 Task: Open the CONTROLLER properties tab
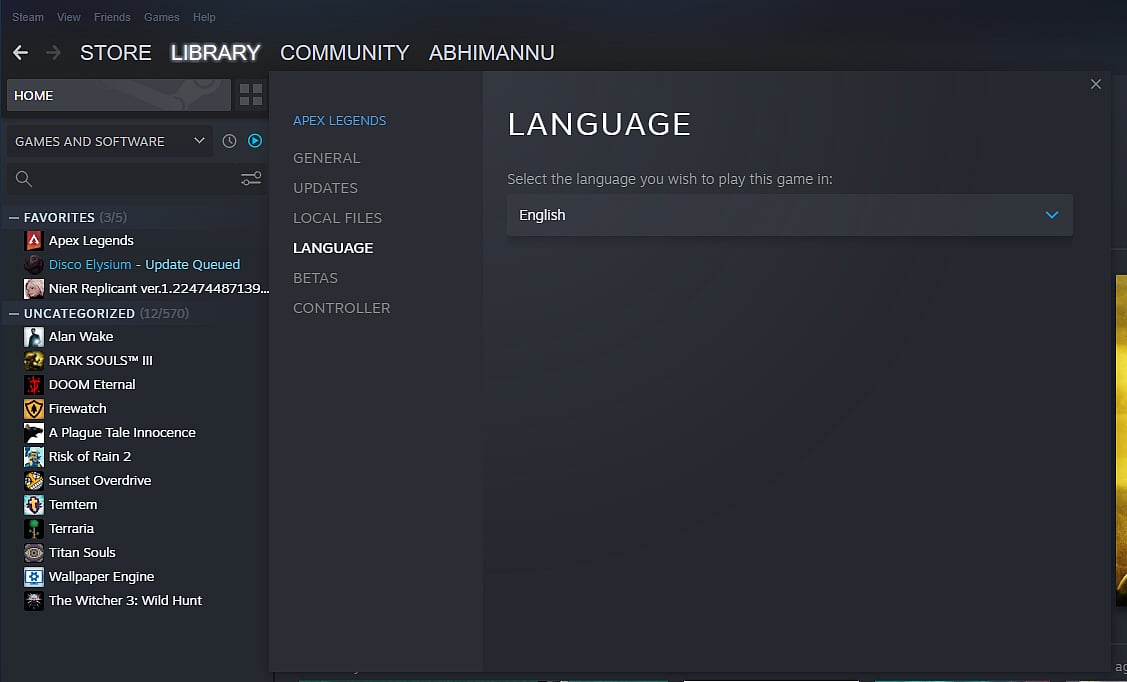pos(341,308)
